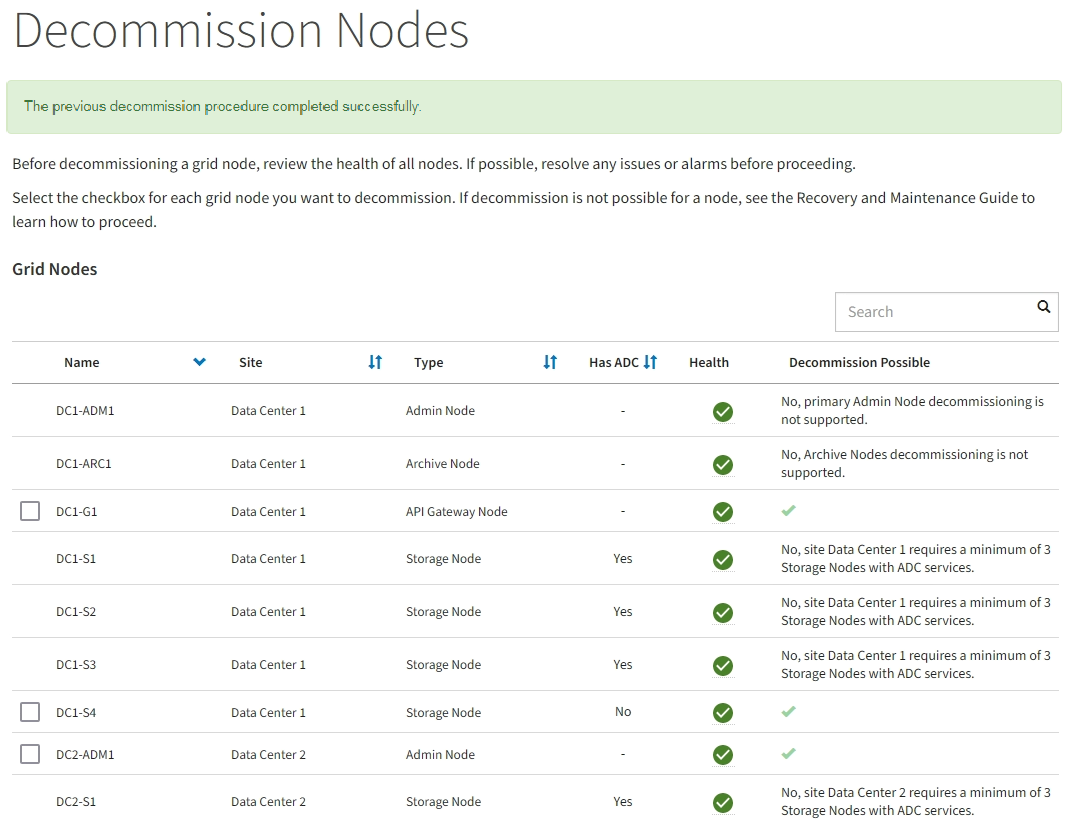Select the DC1-G1 node checkbox
The image size is (1072, 827).
coord(30,512)
